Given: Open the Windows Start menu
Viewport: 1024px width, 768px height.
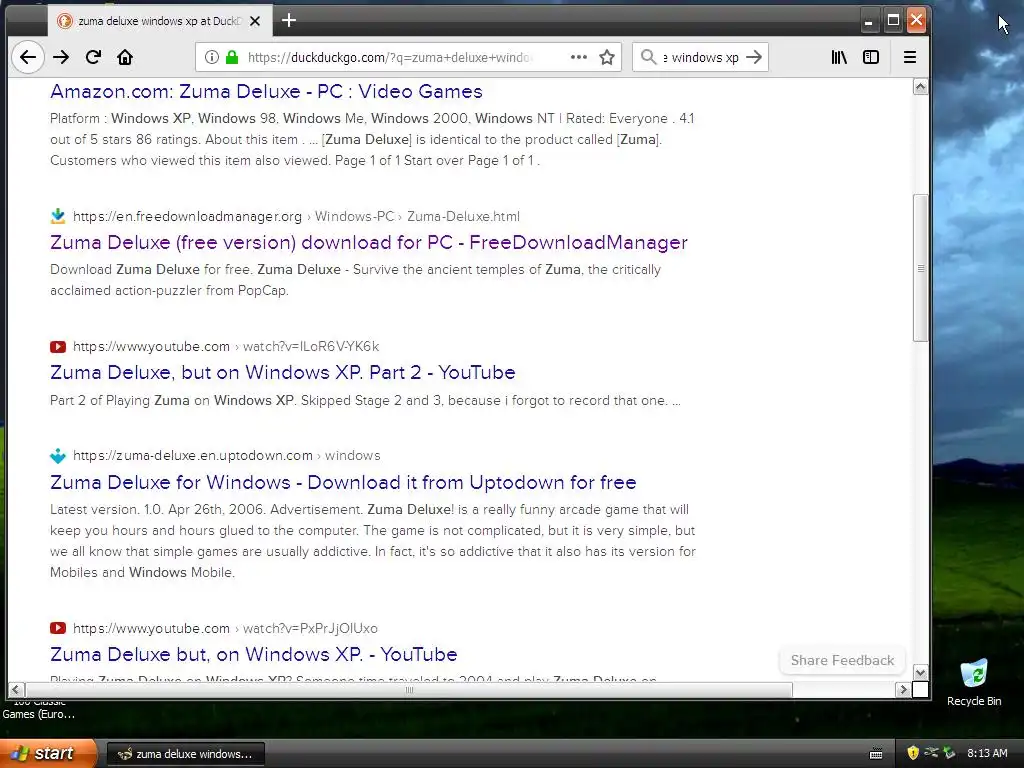Looking at the screenshot, I should click(x=48, y=754).
